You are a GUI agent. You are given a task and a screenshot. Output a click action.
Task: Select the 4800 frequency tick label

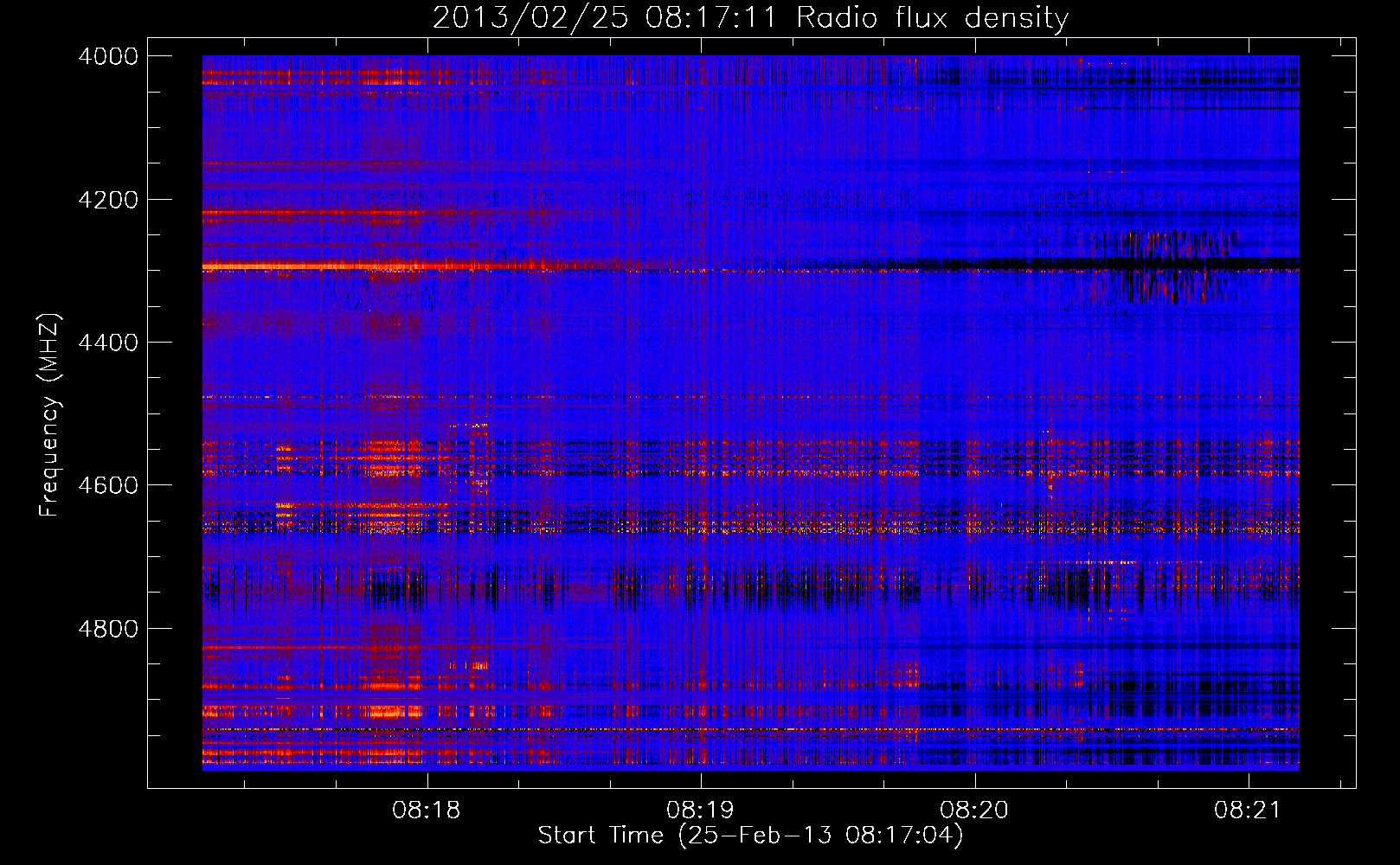108,629
